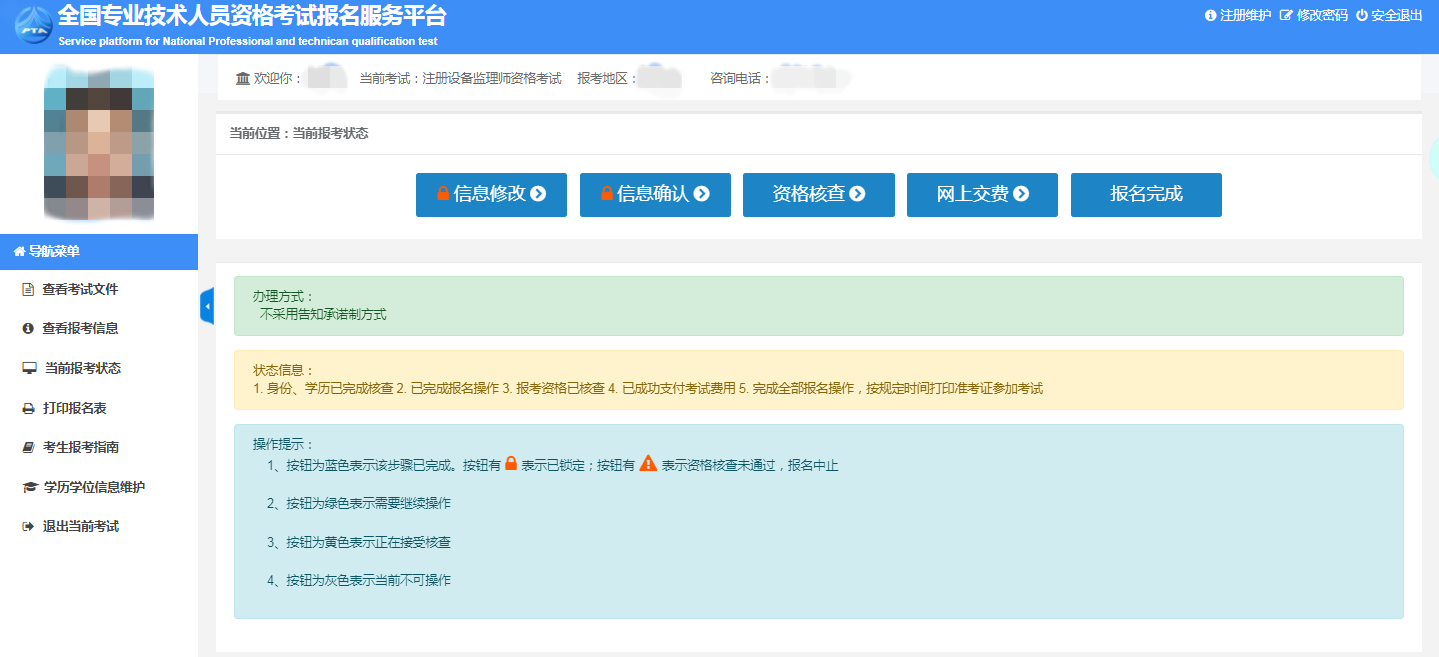
Task: Open 注册维护 in the top header
Action: tap(1238, 15)
